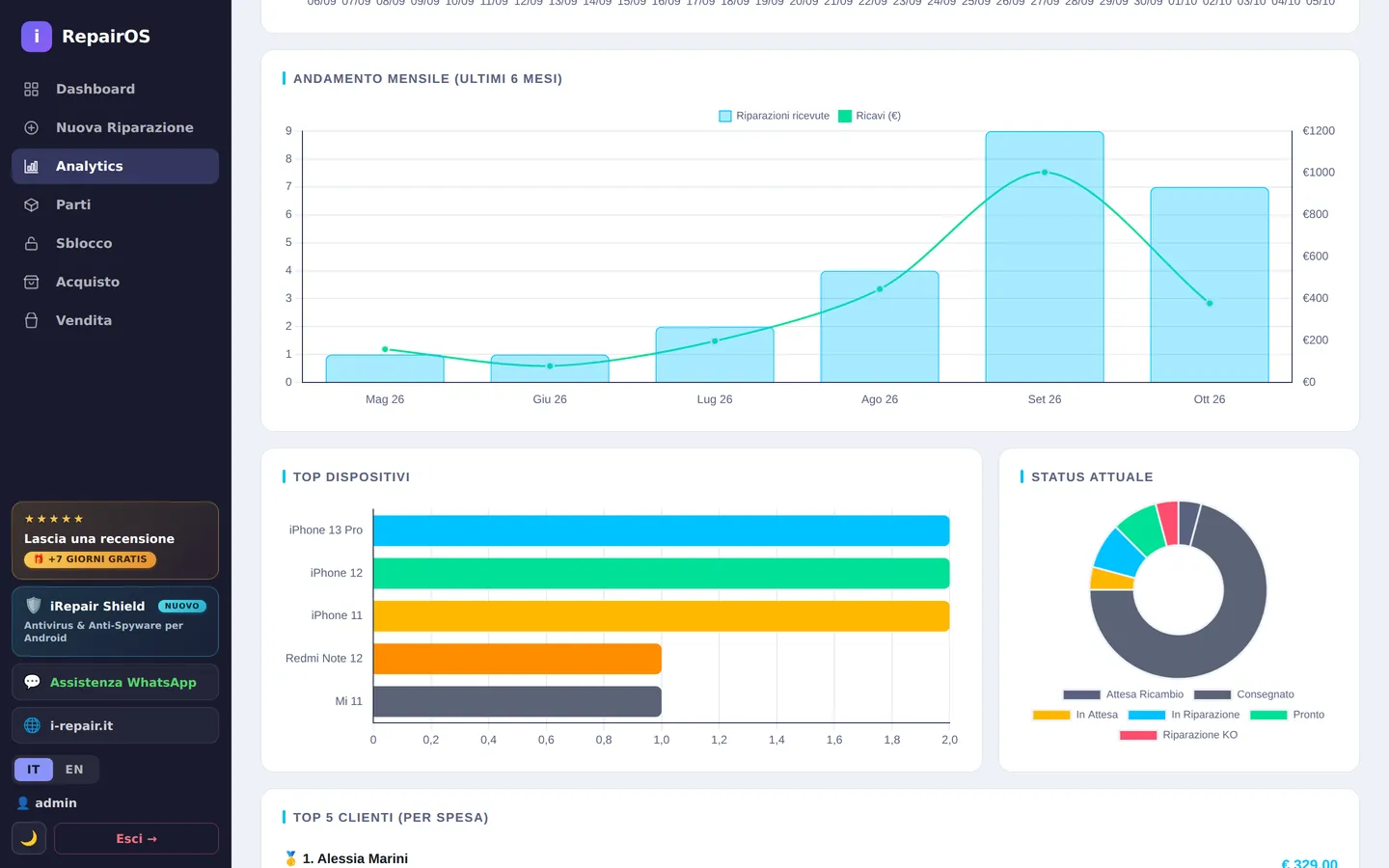This screenshot has height=868, width=1389.
Task: Toggle In Riparazione legend entry
Action: point(1184,715)
